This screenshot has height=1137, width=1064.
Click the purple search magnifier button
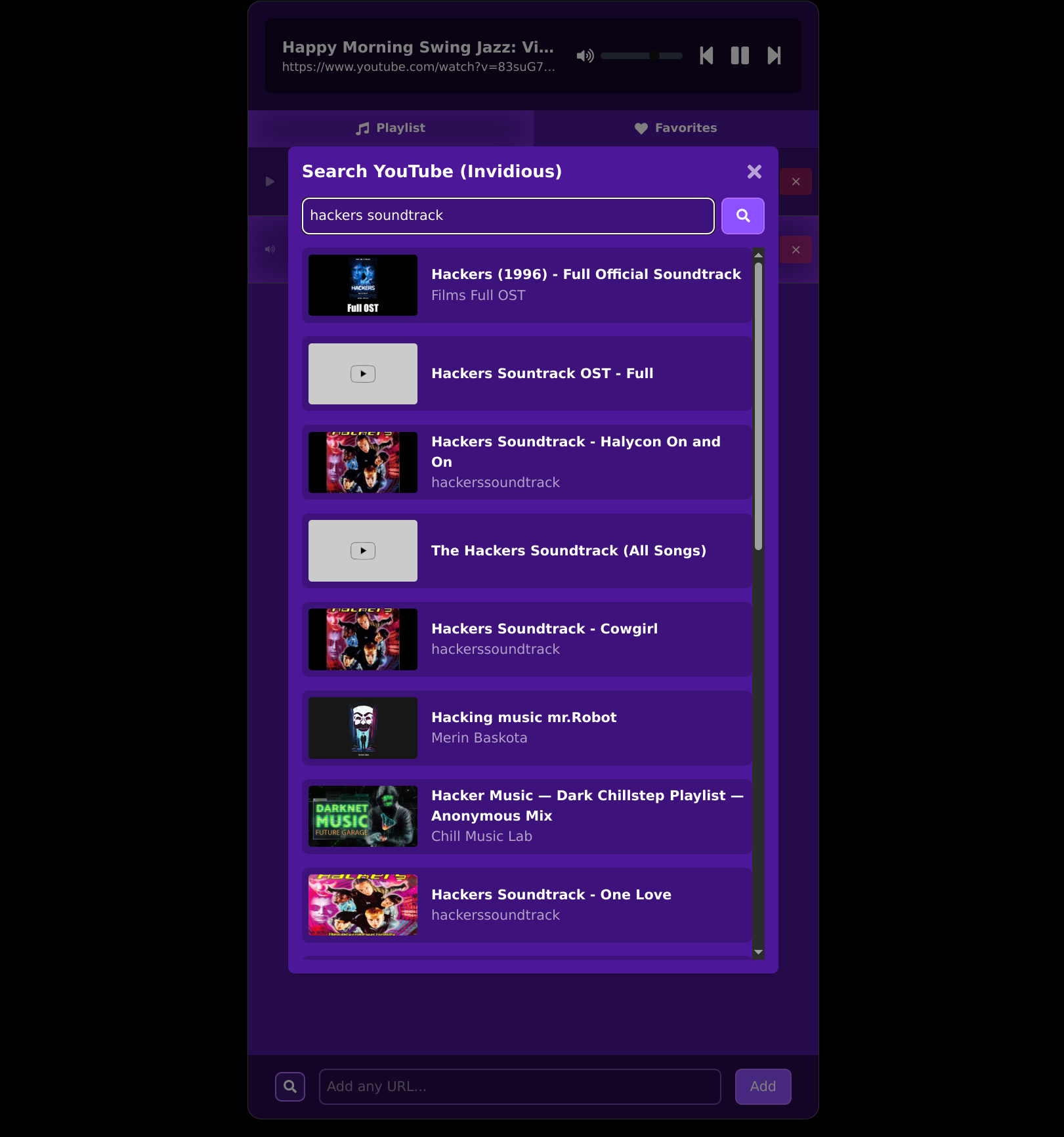(742, 216)
